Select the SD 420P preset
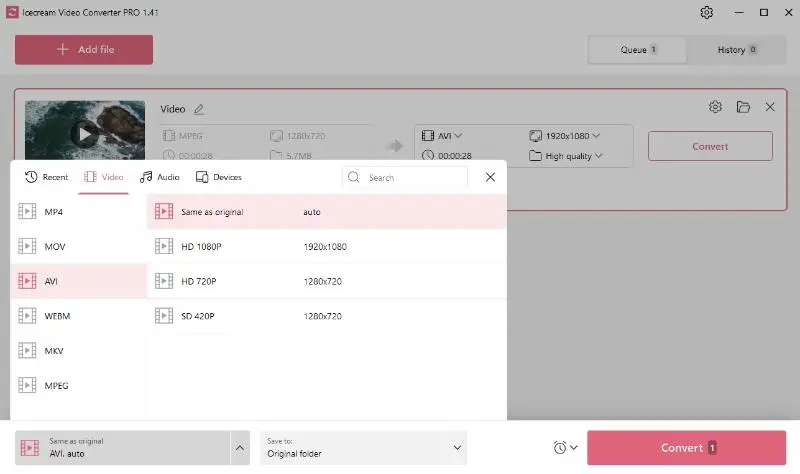Viewport: 800px width, 474px height. [327, 316]
